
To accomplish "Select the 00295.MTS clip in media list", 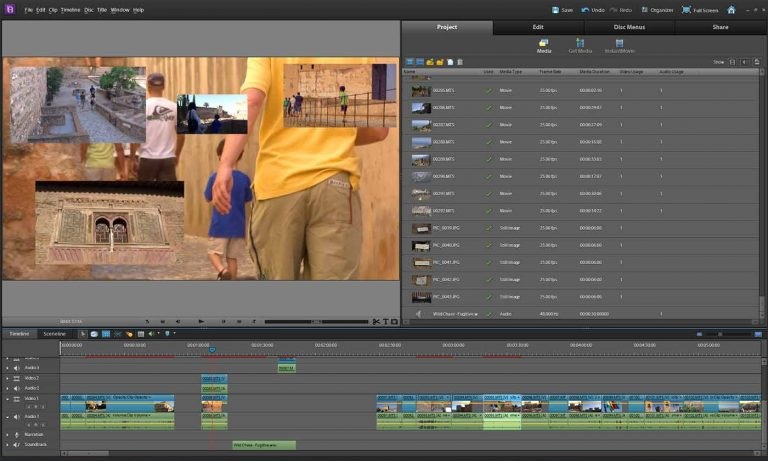I will point(443,90).
